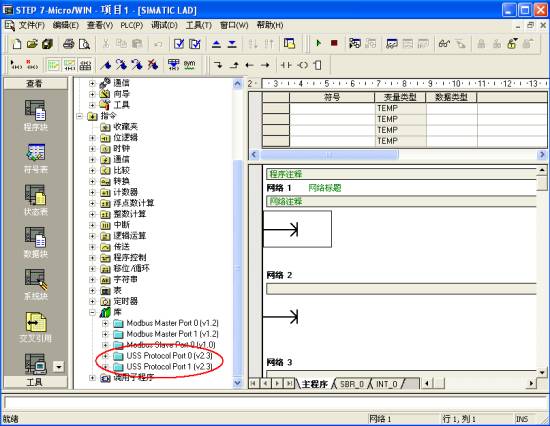Open 交叉引用 in the view bar
The height and width of the screenshot is (426, 550).
point(35,328)
